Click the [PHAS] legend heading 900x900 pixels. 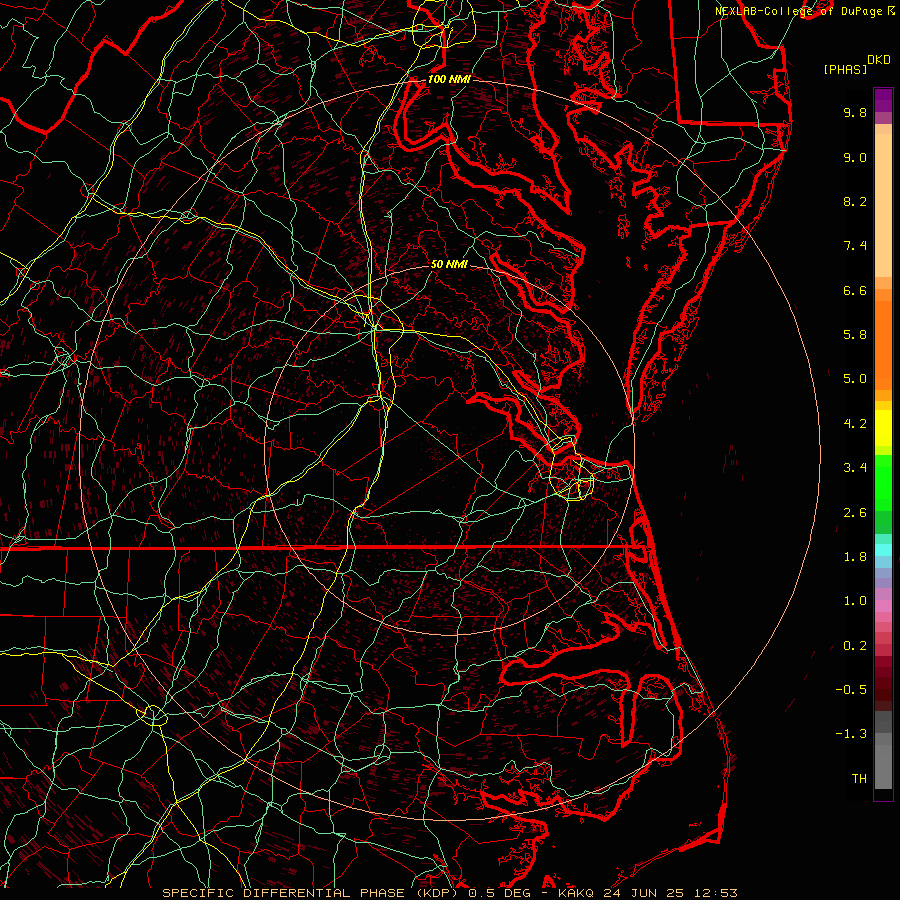click(x=845, y=70)
